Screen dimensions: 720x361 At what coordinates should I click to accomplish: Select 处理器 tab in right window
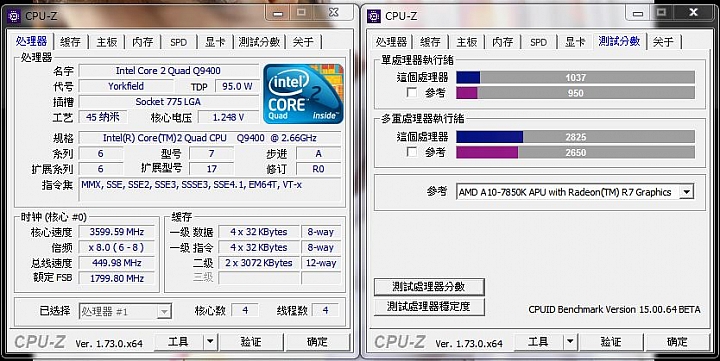391,42
